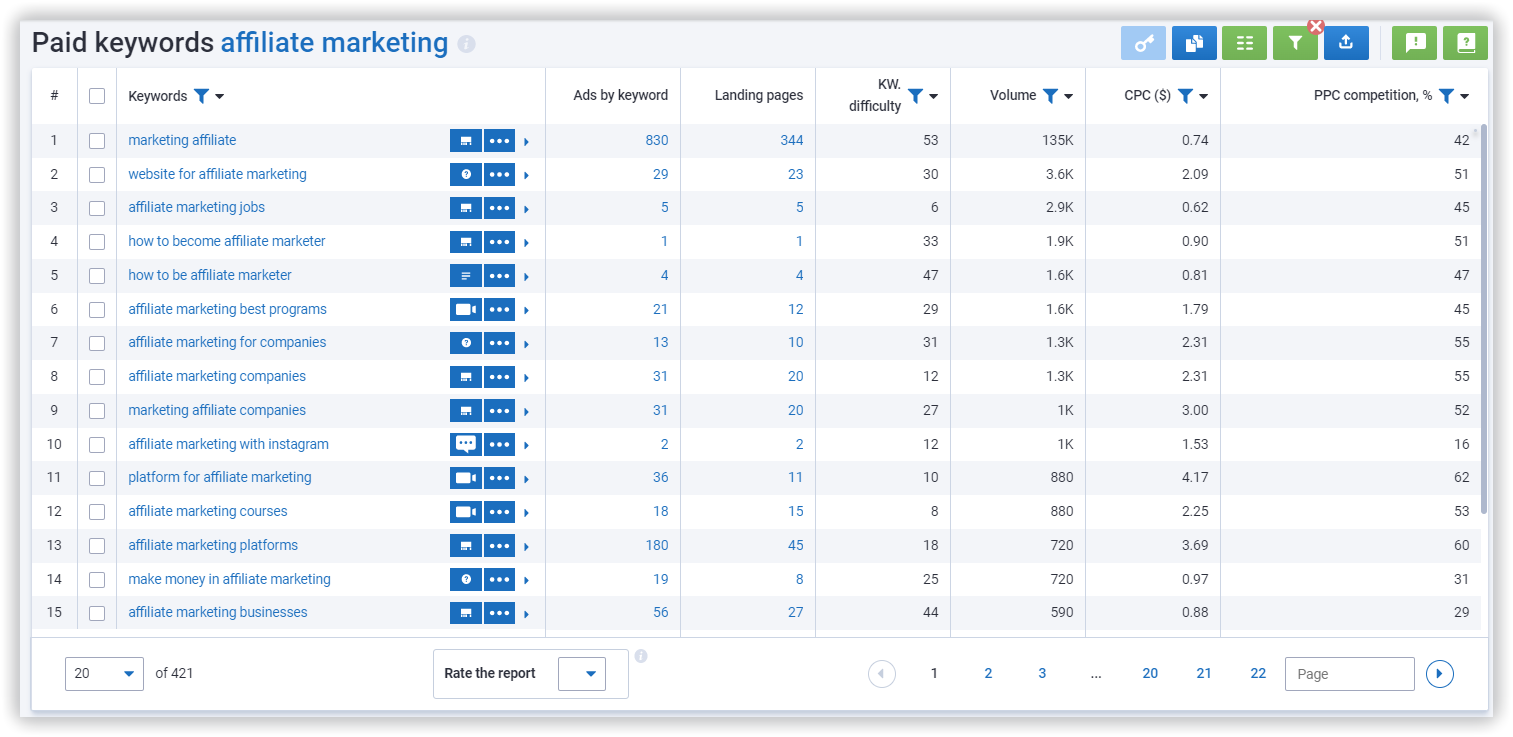Check the row for affiliate marketing platforms
This screenshot has width=1513, height=737.
coord(97,546)
